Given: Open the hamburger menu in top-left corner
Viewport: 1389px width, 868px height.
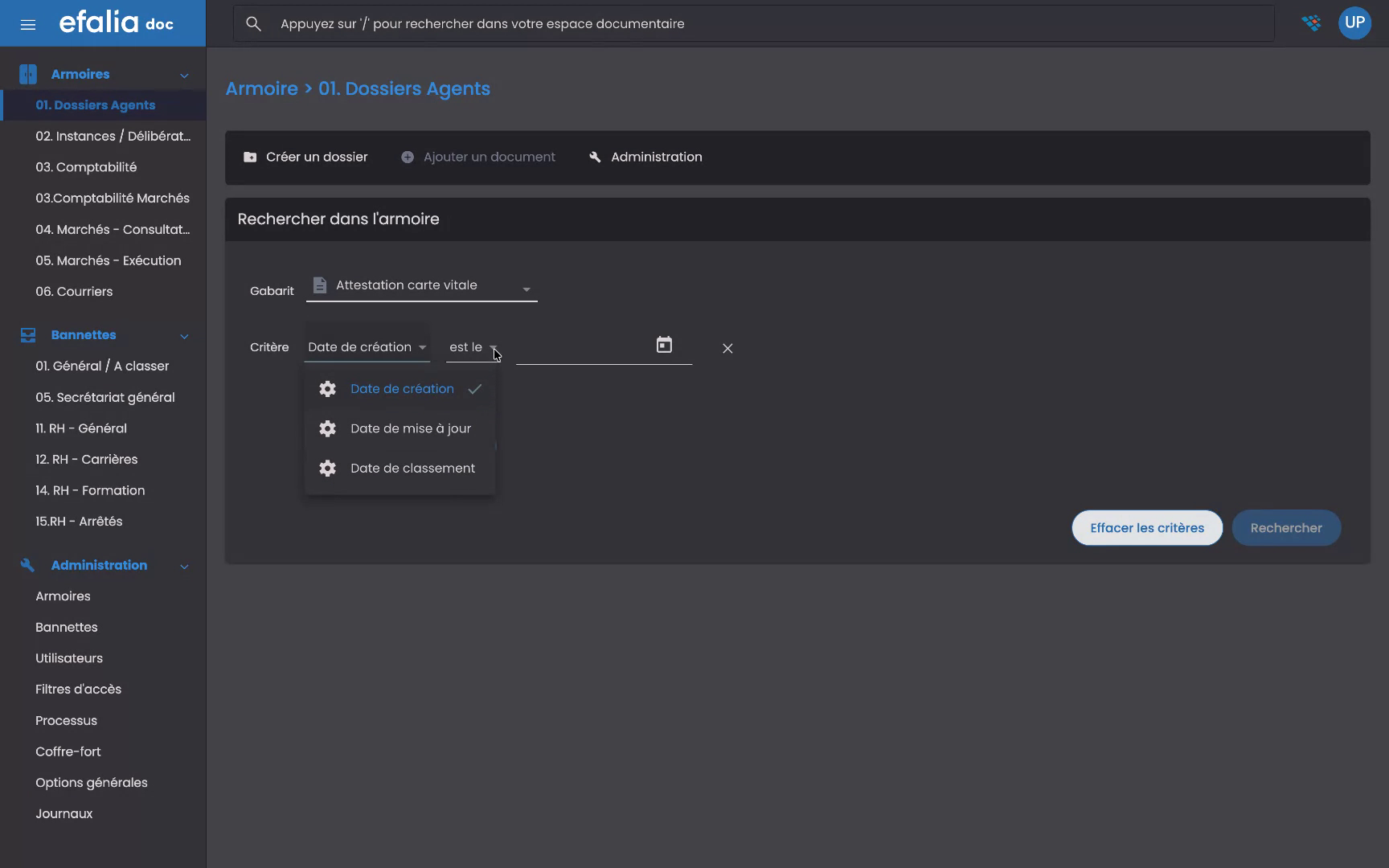Looking at the screenshot, I should (x=28, y=23).
